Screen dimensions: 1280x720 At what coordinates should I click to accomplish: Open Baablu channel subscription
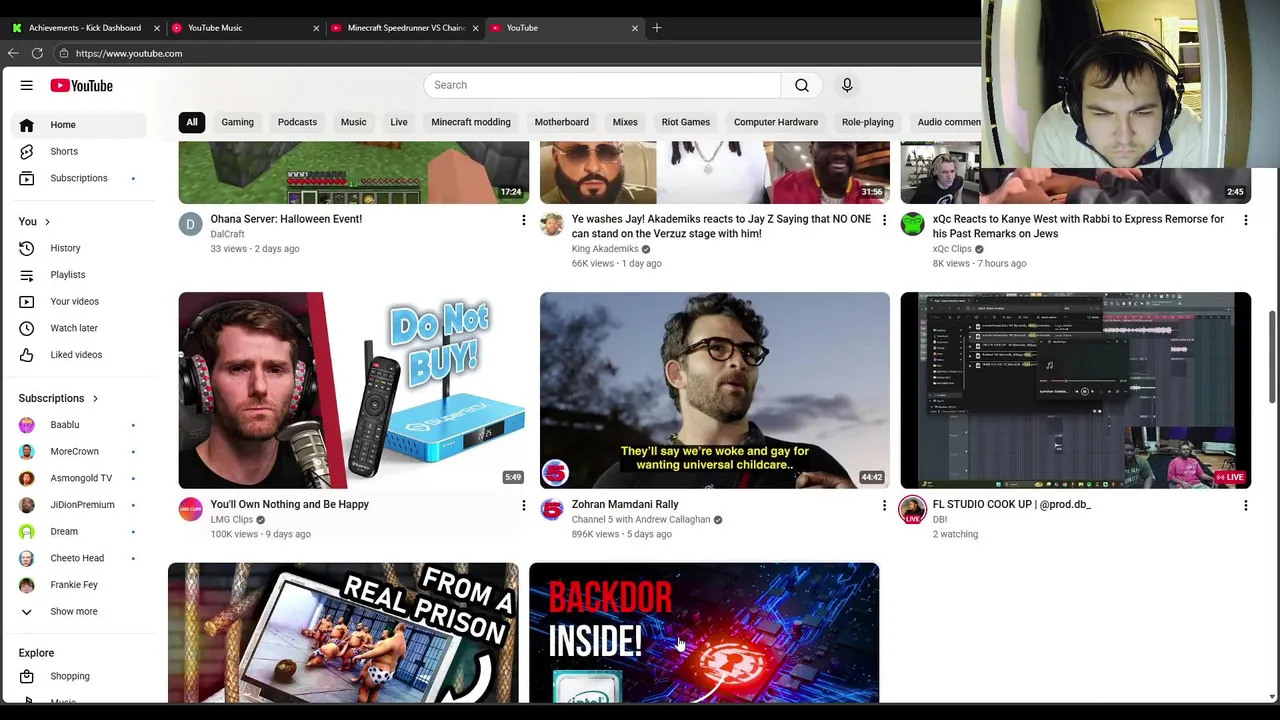click(80, 425)
